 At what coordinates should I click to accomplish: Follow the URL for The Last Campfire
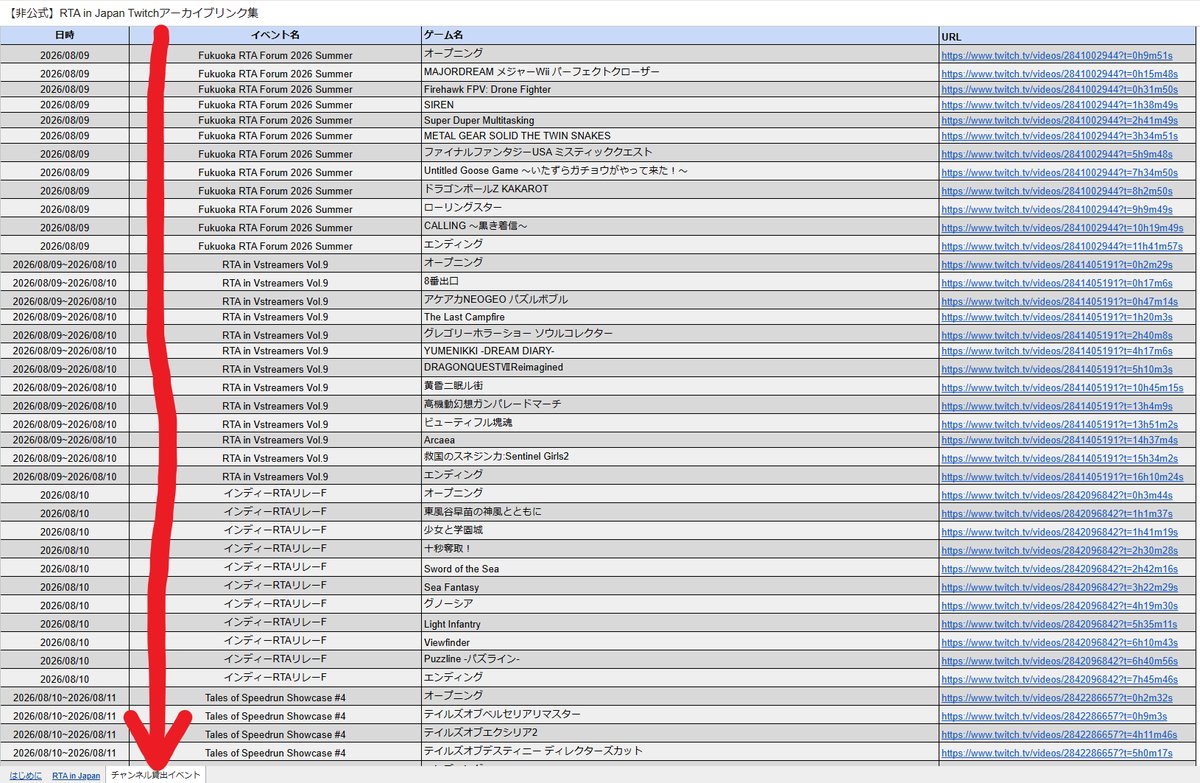1057,317
